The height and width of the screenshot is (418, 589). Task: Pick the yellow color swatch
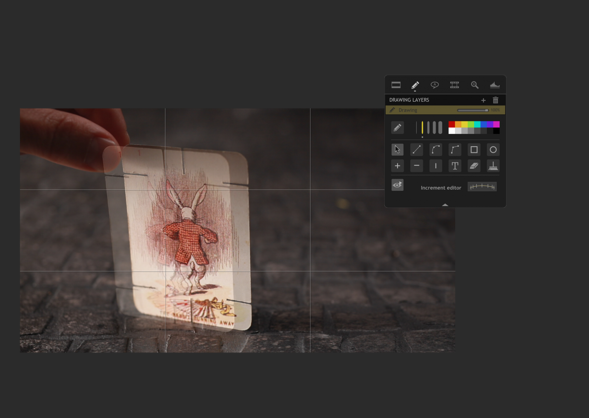pos(464,124)
